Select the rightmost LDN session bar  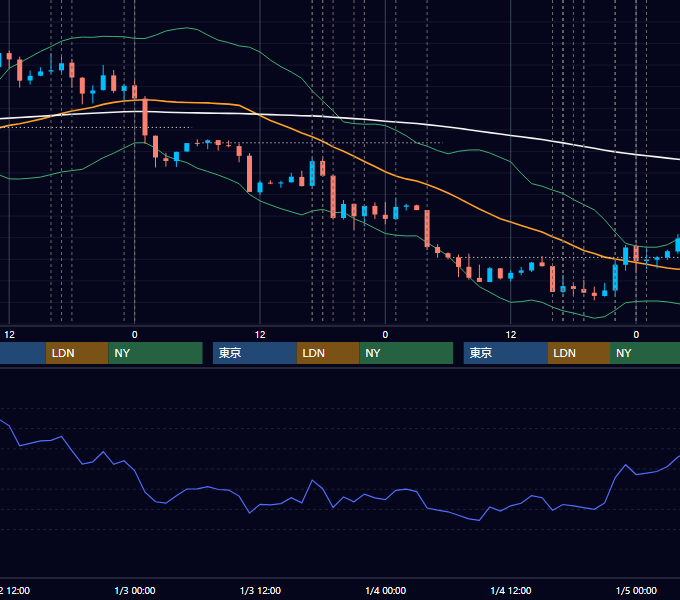579,353
